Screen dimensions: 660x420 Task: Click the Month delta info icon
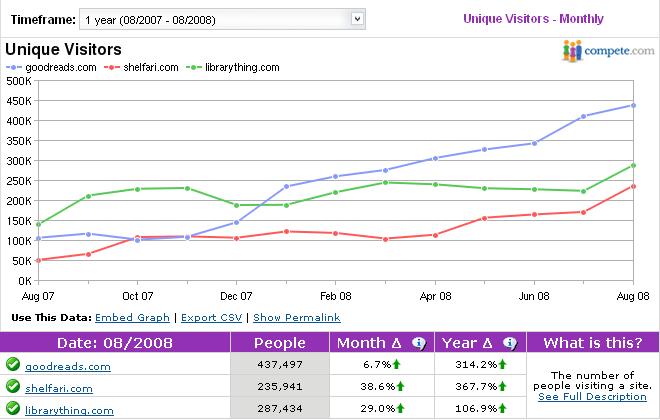tap(418, 343)
